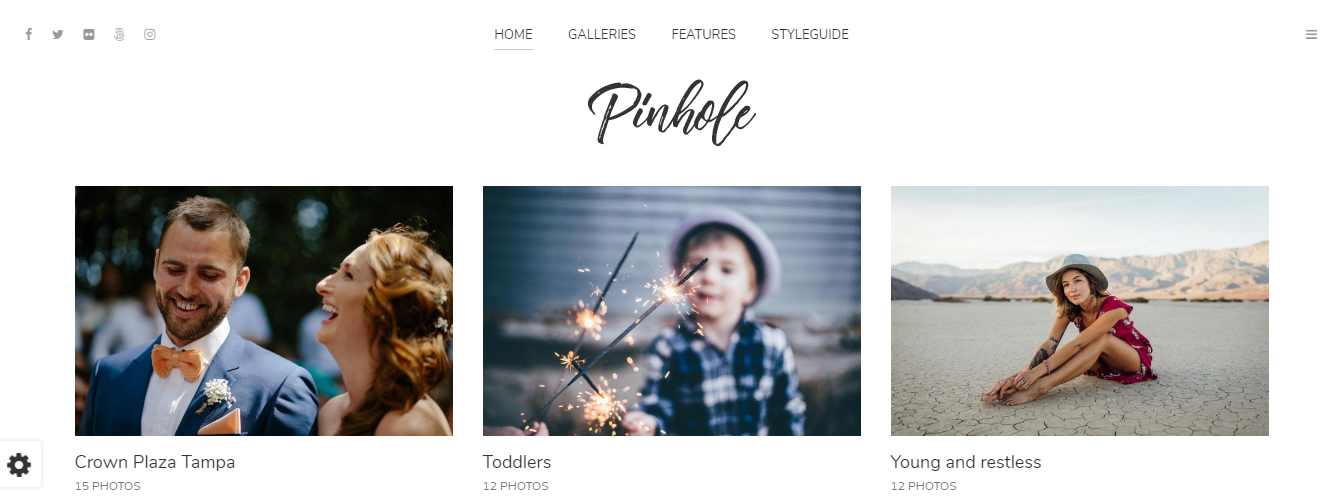Visit the Flickr profile icon
This screenshot has width=1332, height=503.
89,34
